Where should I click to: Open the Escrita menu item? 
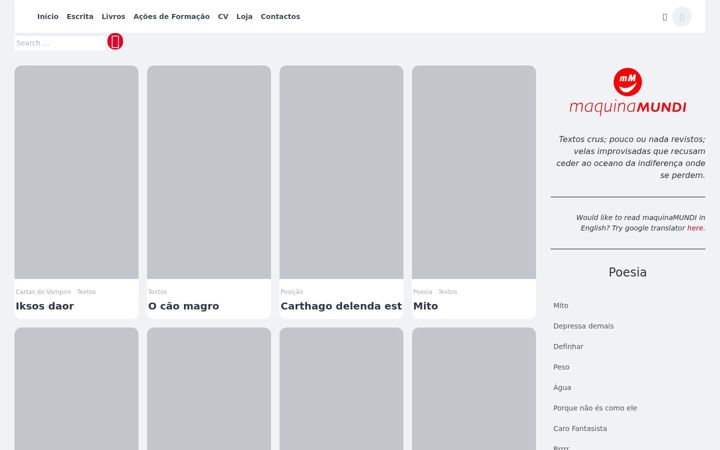80,17
